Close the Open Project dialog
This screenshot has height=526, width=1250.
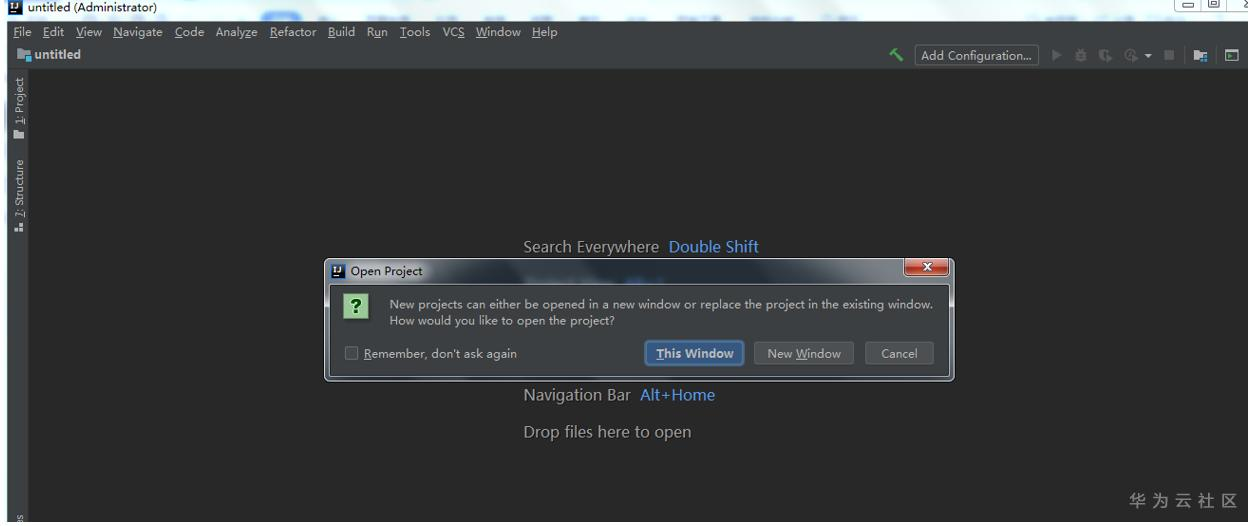coord(926,267)
